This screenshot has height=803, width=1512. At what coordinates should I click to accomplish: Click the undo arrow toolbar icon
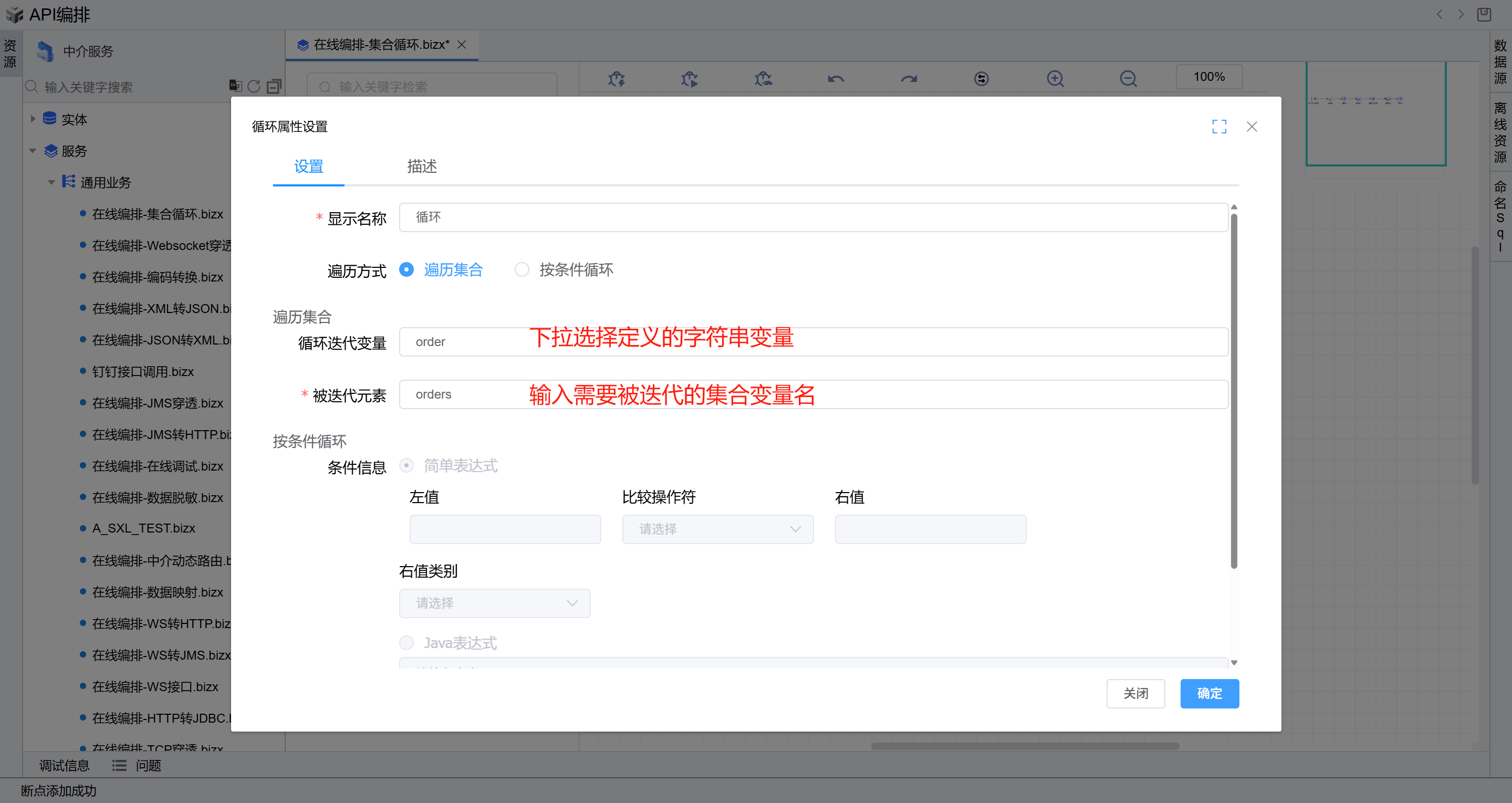[836, 78]
